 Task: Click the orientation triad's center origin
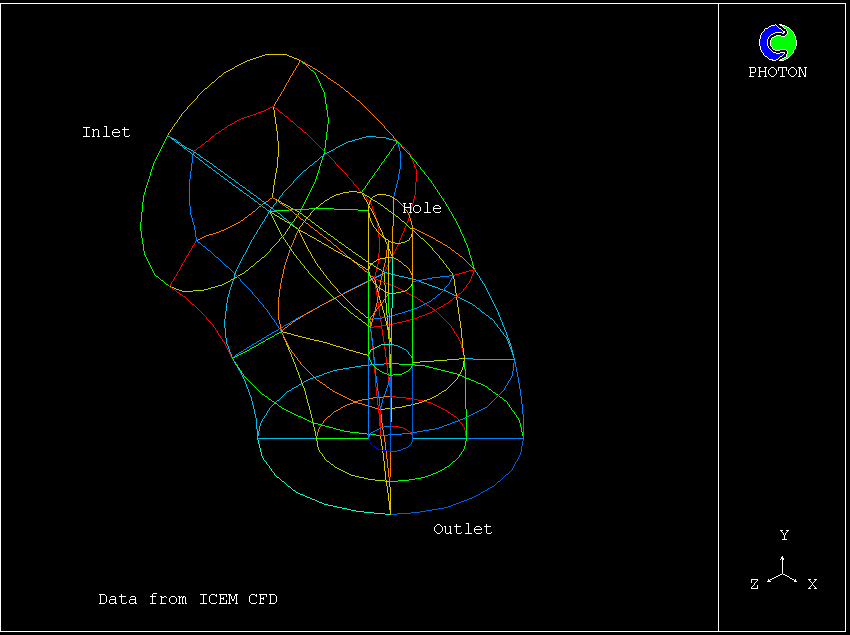point(783,574)
